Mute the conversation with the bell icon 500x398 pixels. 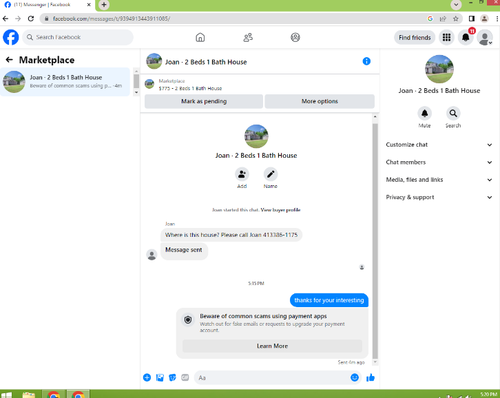[x=424, y=113]
